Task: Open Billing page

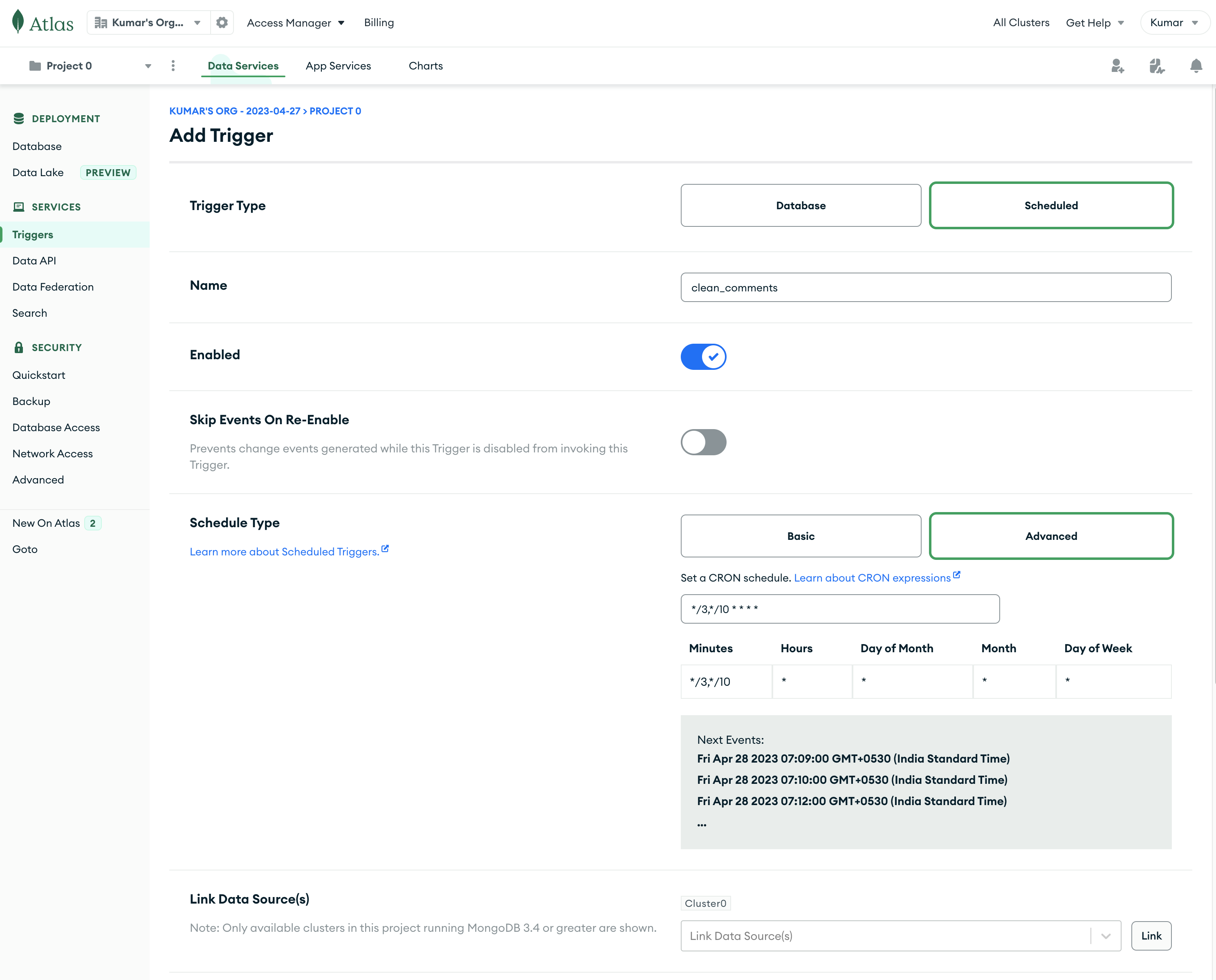Action: click(379, 22)
